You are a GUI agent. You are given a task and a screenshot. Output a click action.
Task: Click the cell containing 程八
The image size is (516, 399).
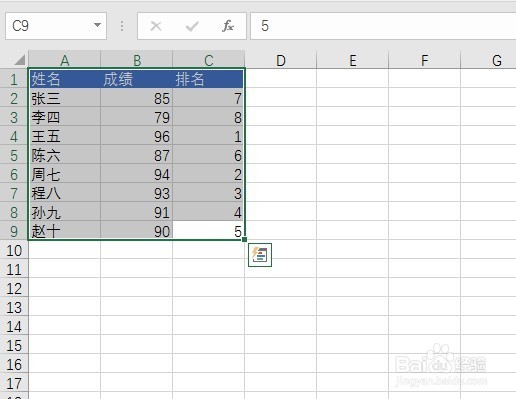[65, 193]
